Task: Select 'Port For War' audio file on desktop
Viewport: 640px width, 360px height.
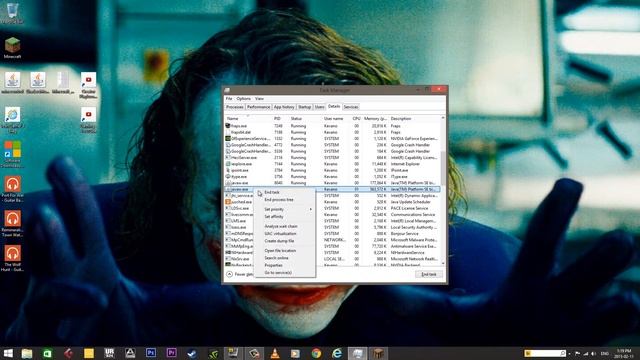Action: 13,189
